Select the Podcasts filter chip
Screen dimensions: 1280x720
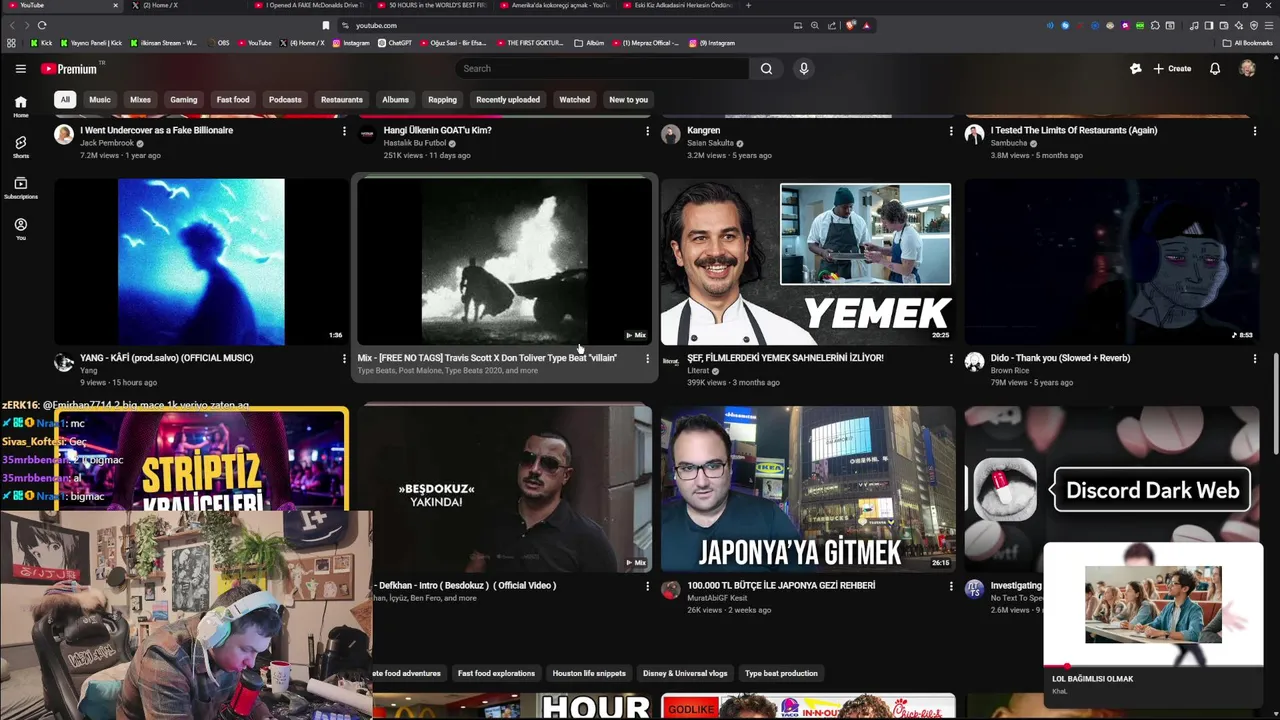tap(285, 100)
